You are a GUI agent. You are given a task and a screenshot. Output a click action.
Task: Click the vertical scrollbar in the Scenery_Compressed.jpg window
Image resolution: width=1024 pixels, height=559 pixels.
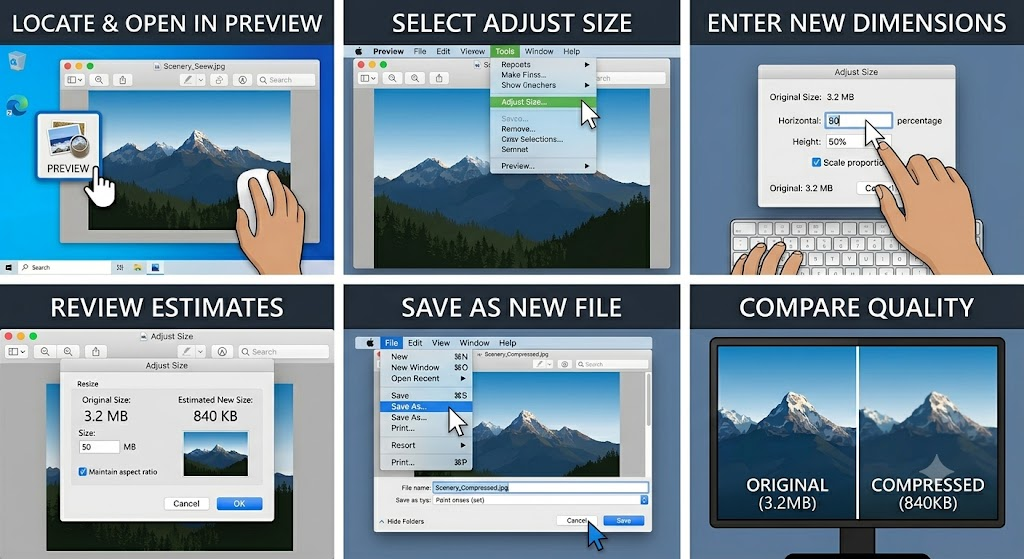tap(648, 399)
